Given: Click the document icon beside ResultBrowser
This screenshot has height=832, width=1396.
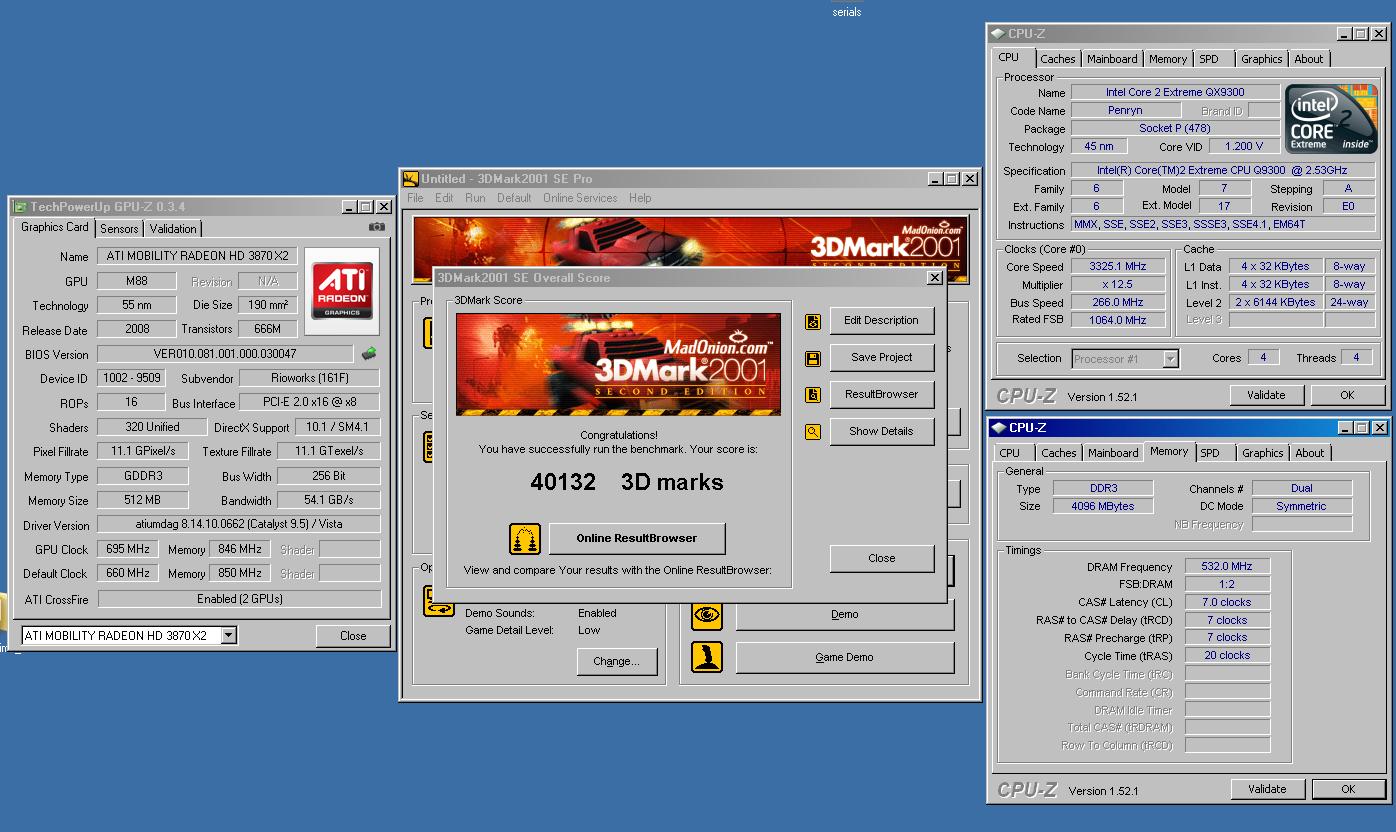Looking at the screenshot, I should click(x=813, y=395).
